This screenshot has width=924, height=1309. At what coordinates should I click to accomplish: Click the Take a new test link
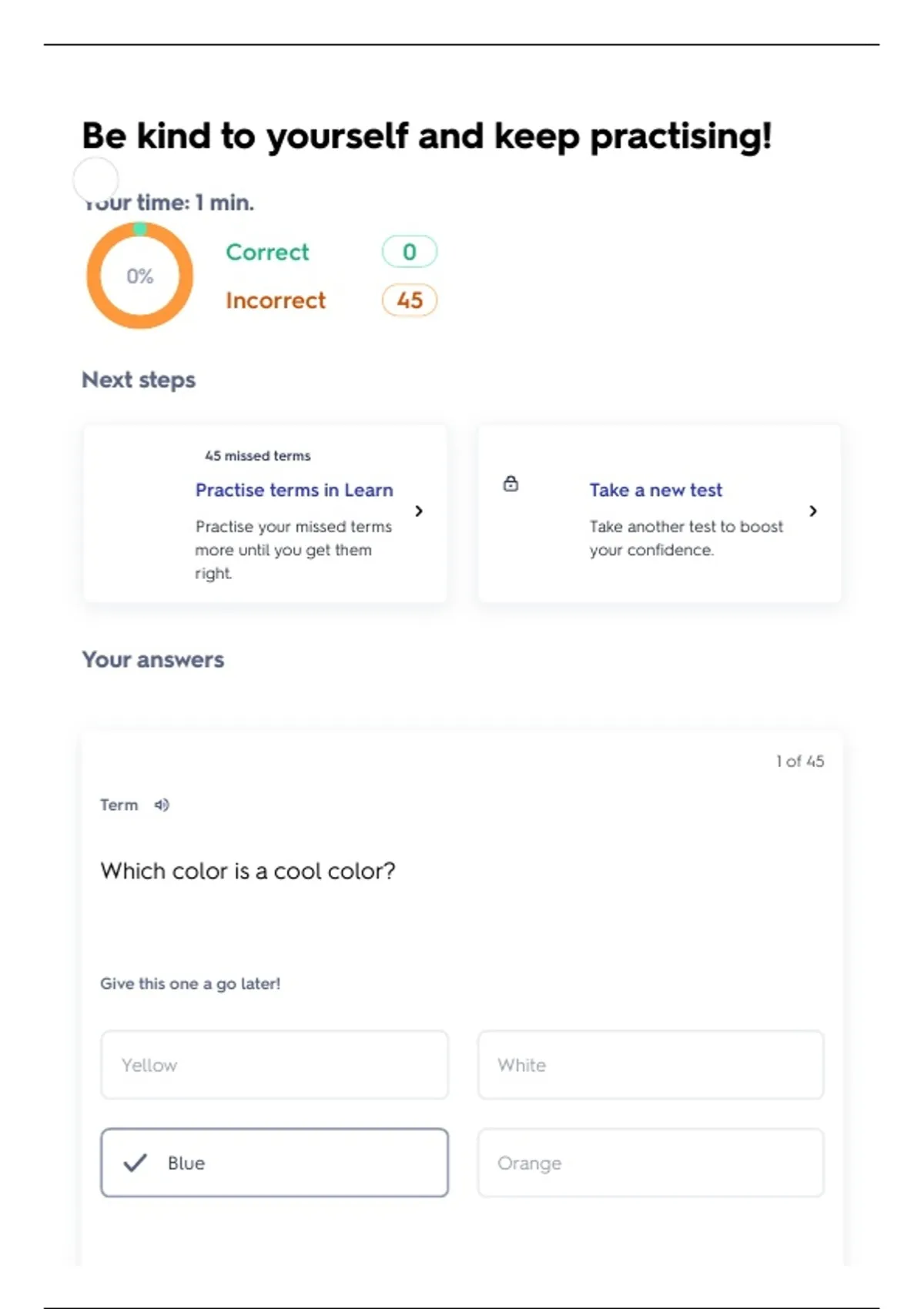656,490
